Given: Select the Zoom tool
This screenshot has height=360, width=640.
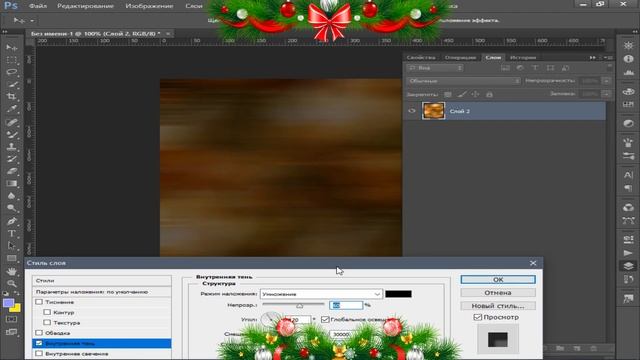Looking at the screenshot, I should (11, 283).
